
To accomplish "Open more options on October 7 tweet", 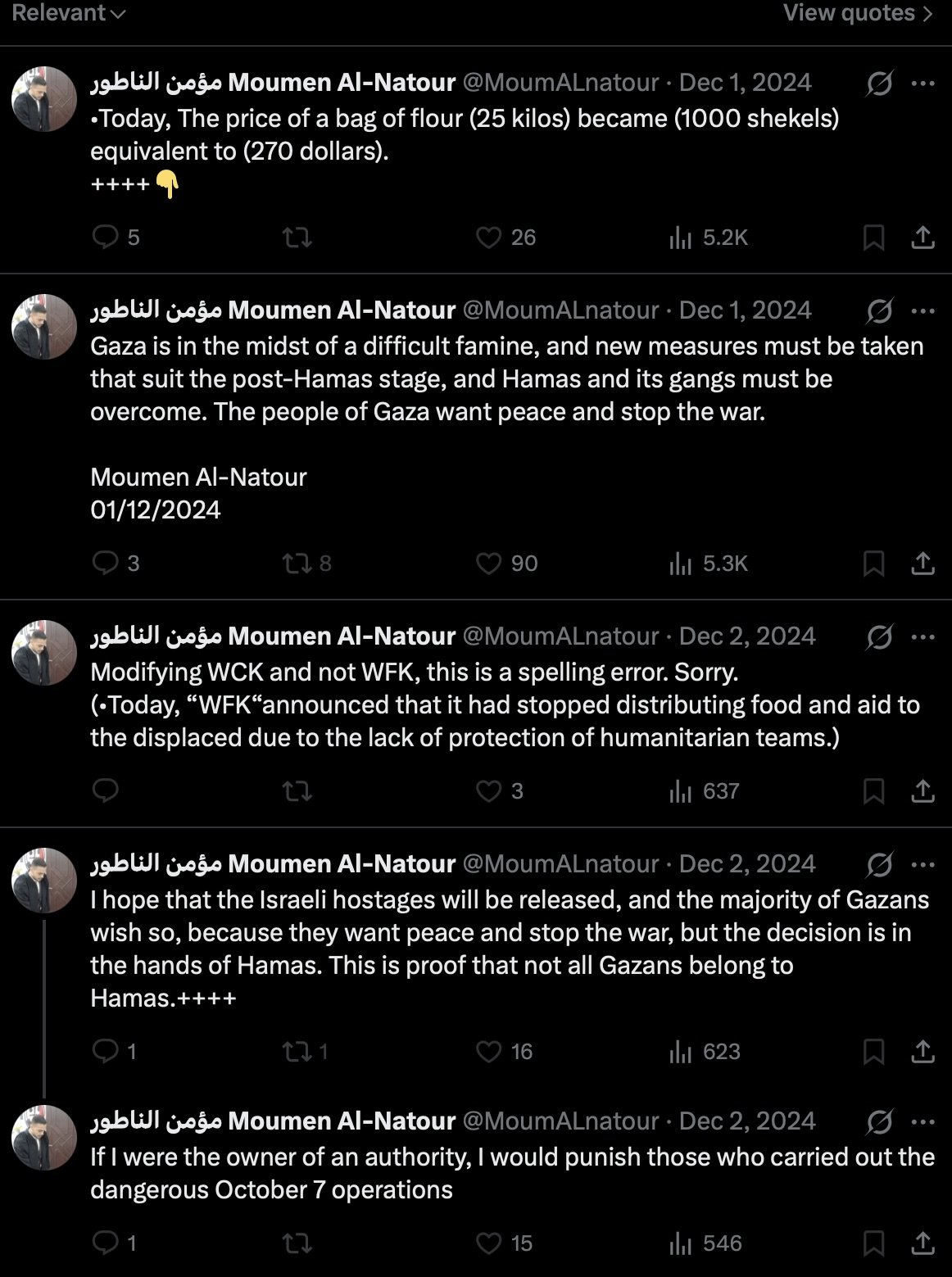I will [x=923, y=1121].
